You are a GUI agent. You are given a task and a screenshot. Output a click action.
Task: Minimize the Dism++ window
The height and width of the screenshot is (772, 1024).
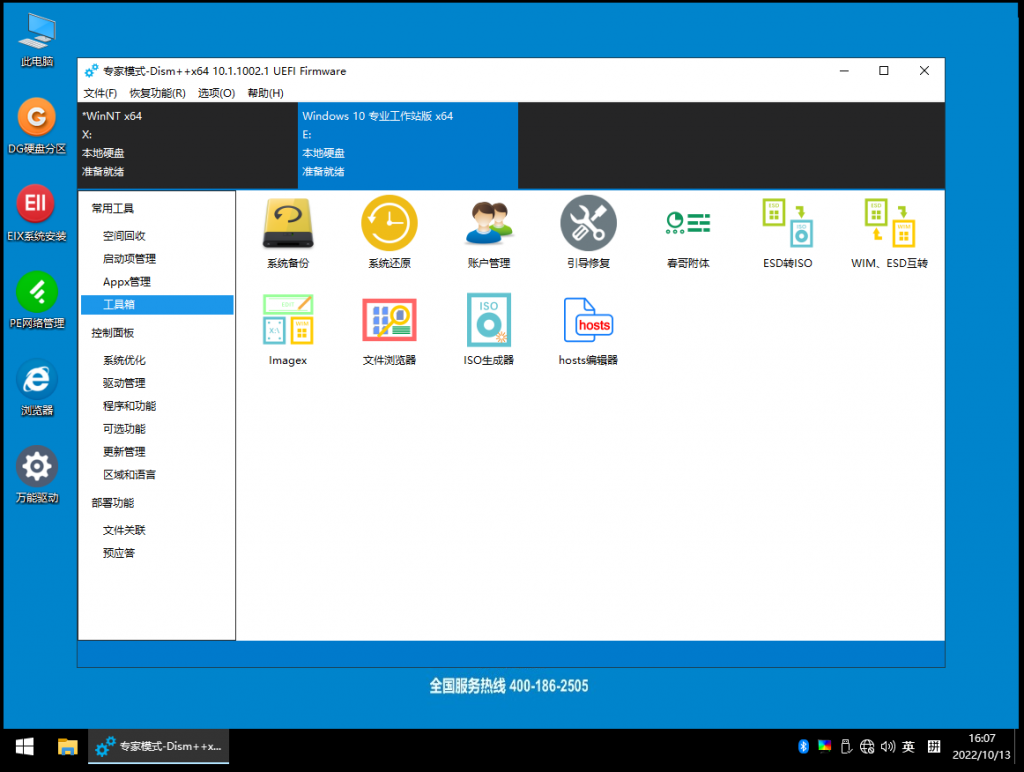coord(844,71)
